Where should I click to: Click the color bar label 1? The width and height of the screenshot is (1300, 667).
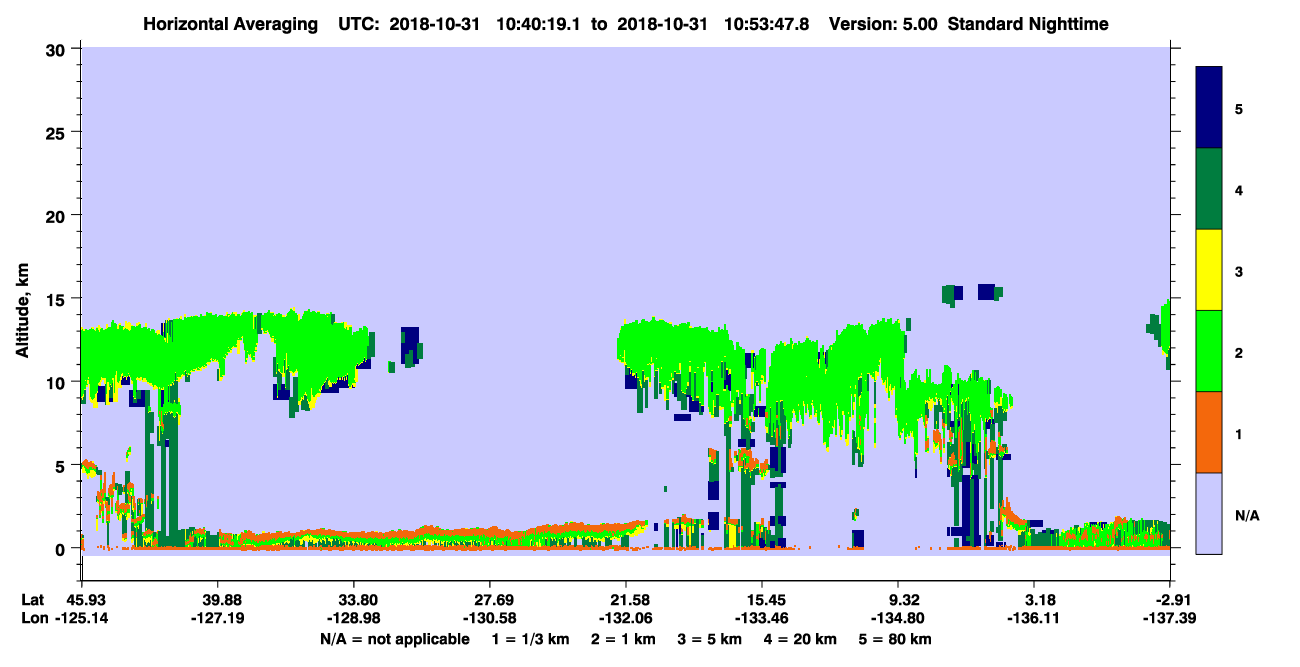point(1239,432)
